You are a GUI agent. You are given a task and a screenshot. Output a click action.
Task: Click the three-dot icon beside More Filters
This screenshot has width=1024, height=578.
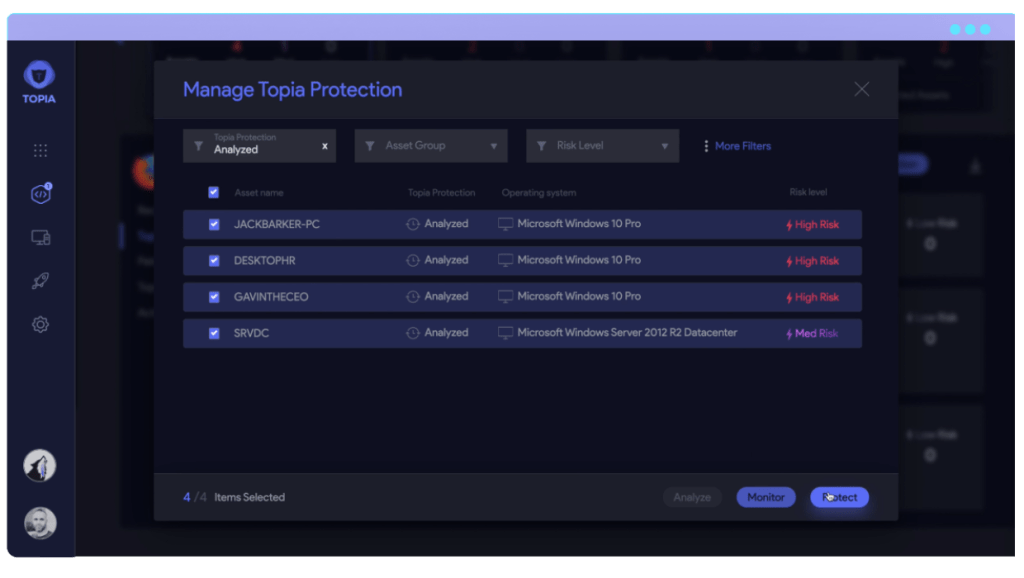pos(706,146)
